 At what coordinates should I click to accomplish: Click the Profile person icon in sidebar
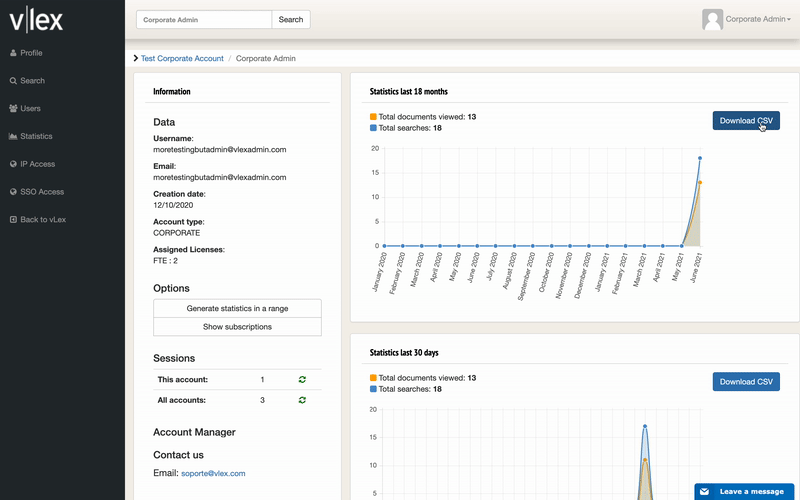(x=13, y=53)
